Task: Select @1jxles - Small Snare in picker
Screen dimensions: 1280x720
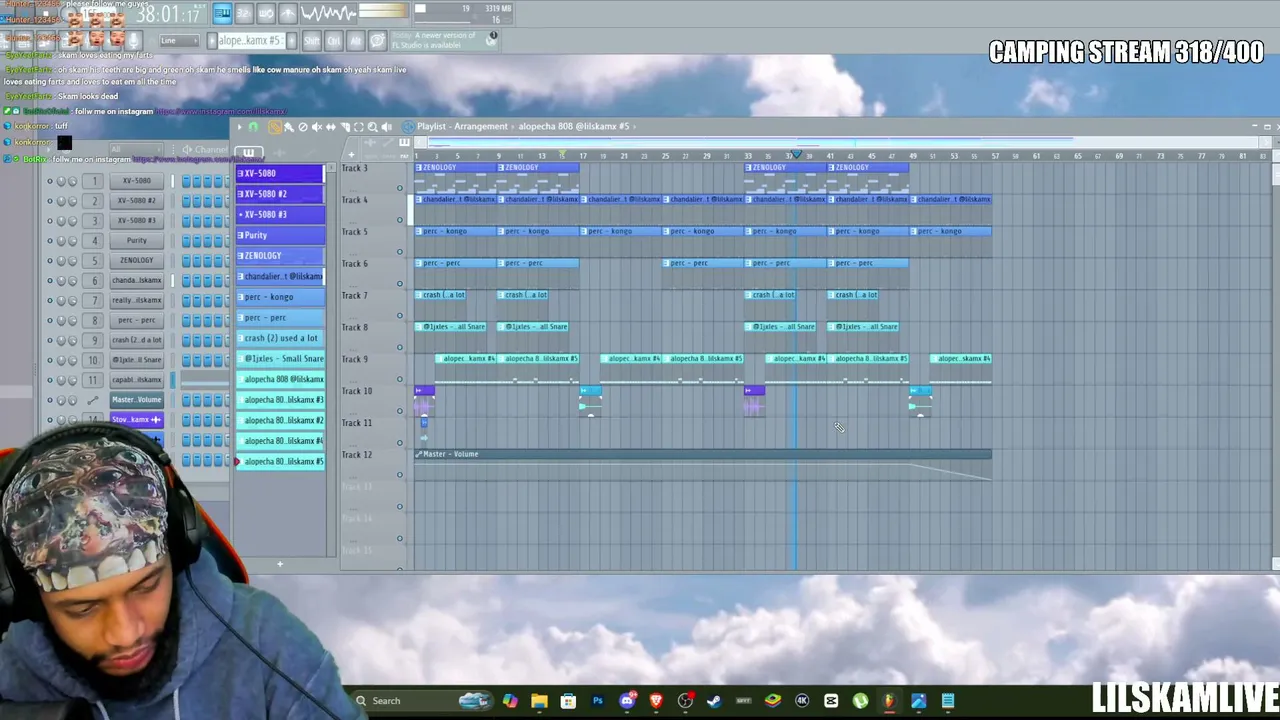Action: 280,359
